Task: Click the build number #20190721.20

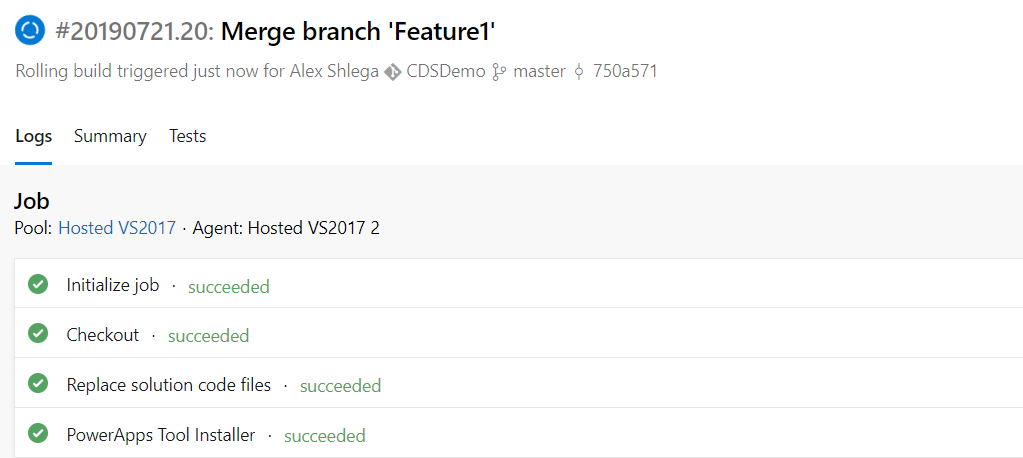Action: tap(135, 31)
